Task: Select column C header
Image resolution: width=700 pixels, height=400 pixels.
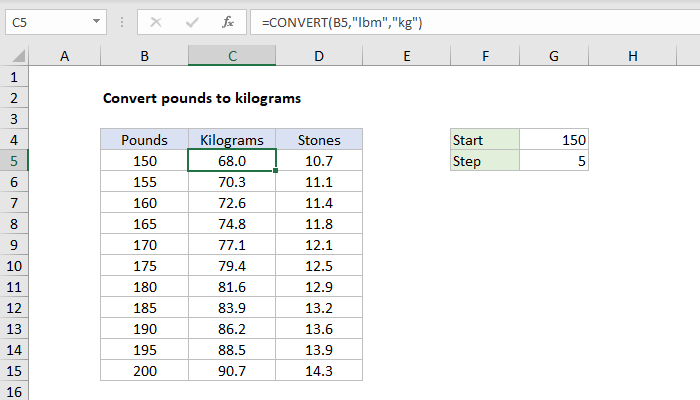Action: pos(232,57)
